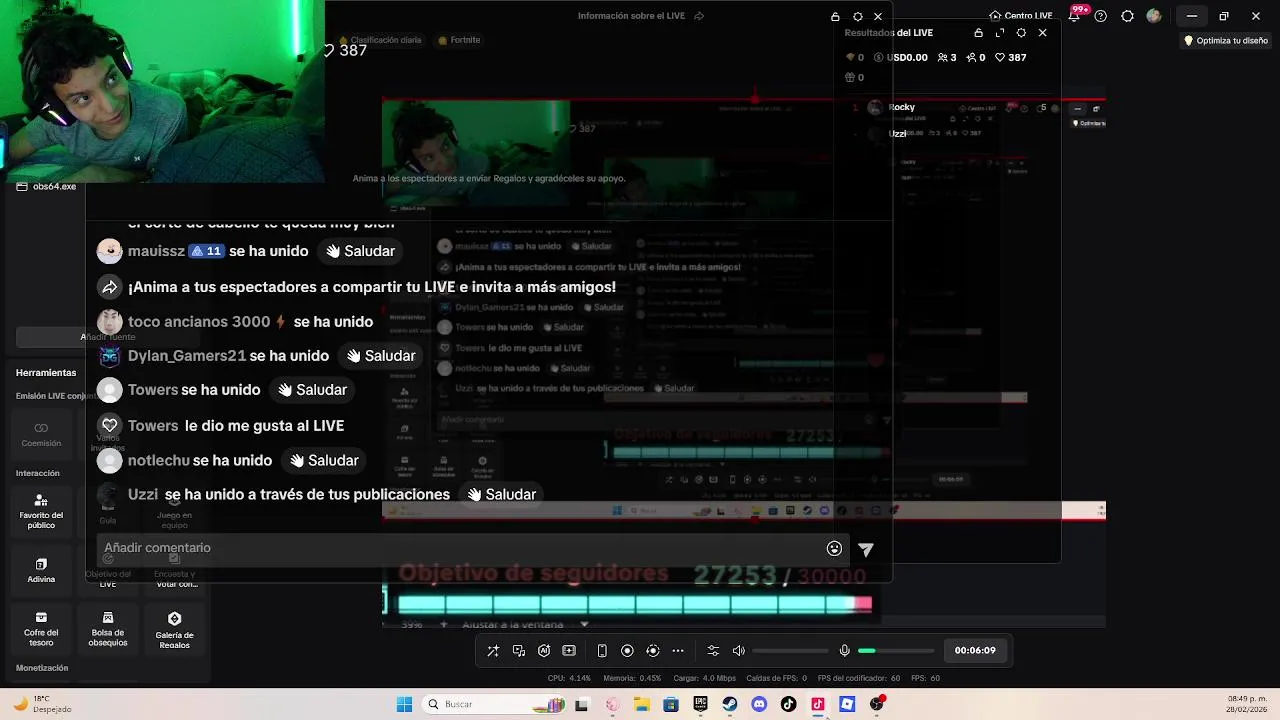Screen dimensions: 1280x720
Task: Open settings of Información sobre el LIVE panel
Action: click(x=857, y=17)
